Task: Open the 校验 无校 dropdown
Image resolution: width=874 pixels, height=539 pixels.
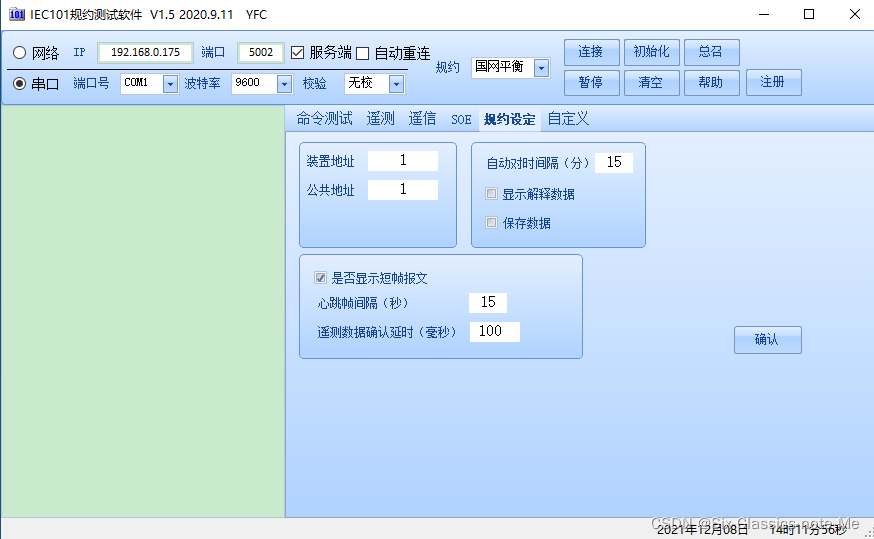Action: coord(396,84)
